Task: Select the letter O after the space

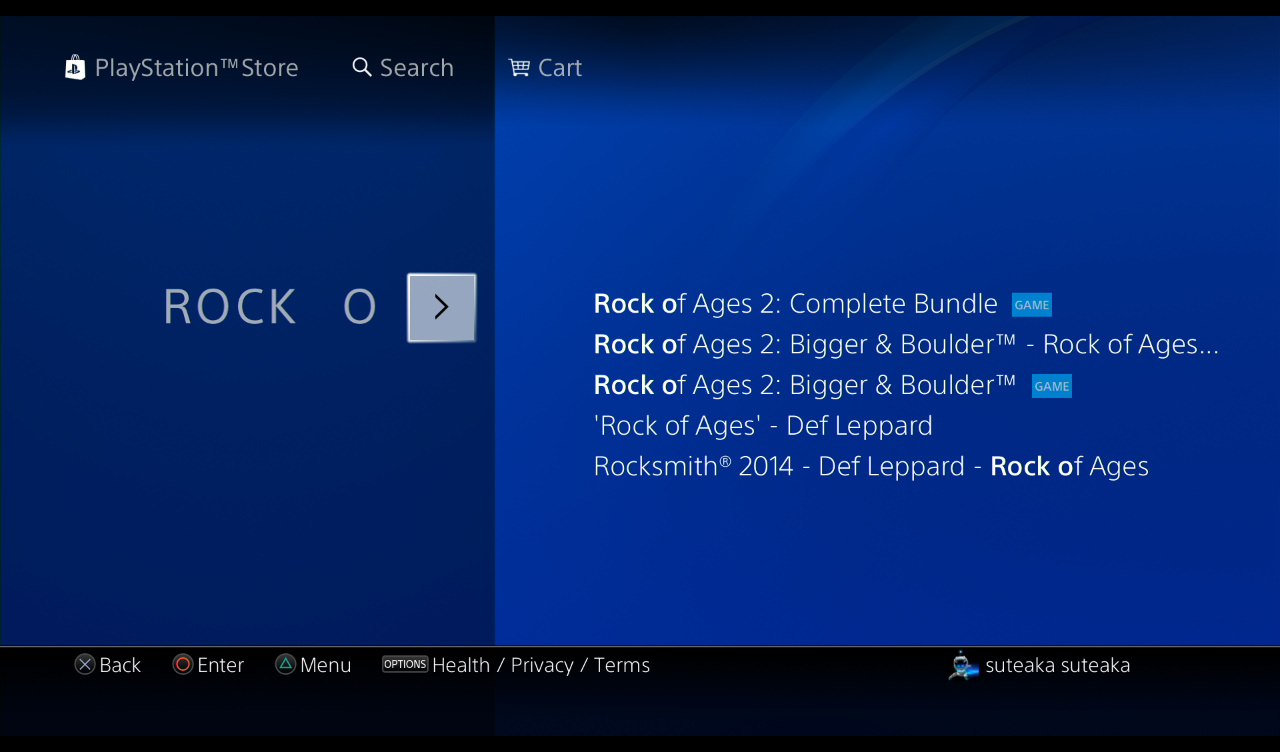Action: [360, 307]
